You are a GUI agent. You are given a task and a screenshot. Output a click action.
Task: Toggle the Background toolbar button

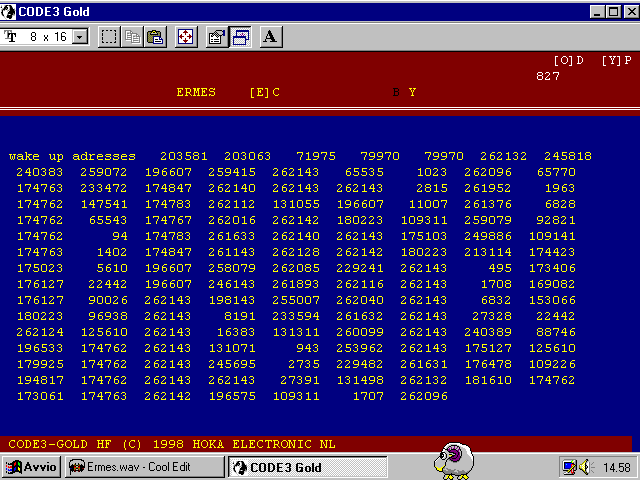(x=240, y=37)
